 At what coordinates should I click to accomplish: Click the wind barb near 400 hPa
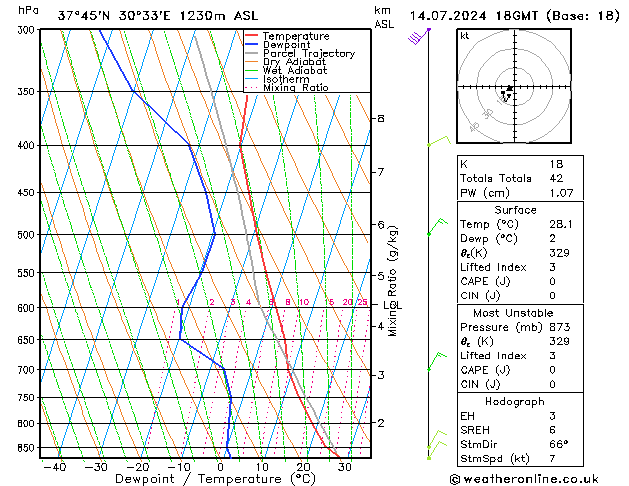pyautogui.click(x=435, y=143)
